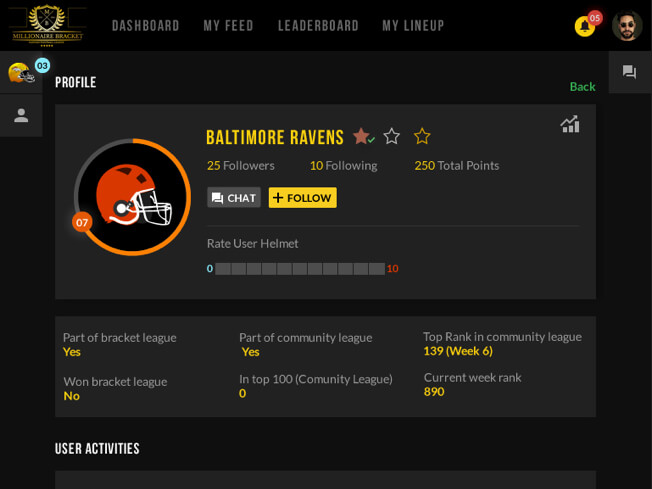Click the 05 notification count badge
652x489 pixels.
pos(595,18)
